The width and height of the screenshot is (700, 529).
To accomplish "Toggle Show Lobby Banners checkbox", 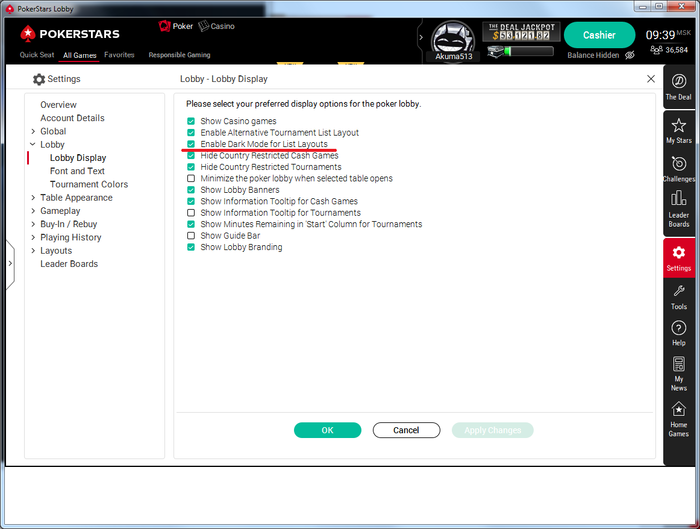I will click(191, 190).
